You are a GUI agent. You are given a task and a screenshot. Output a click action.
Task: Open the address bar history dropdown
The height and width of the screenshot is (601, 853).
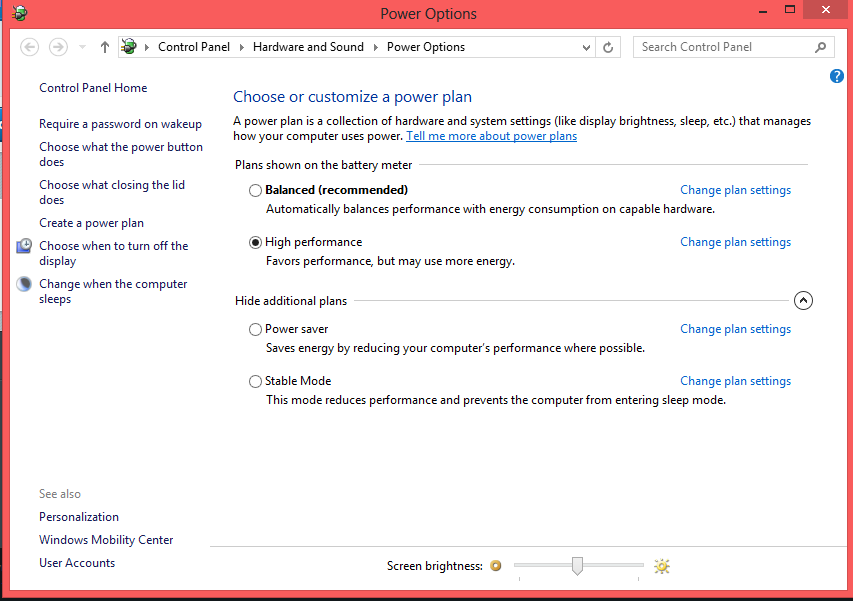586,47
